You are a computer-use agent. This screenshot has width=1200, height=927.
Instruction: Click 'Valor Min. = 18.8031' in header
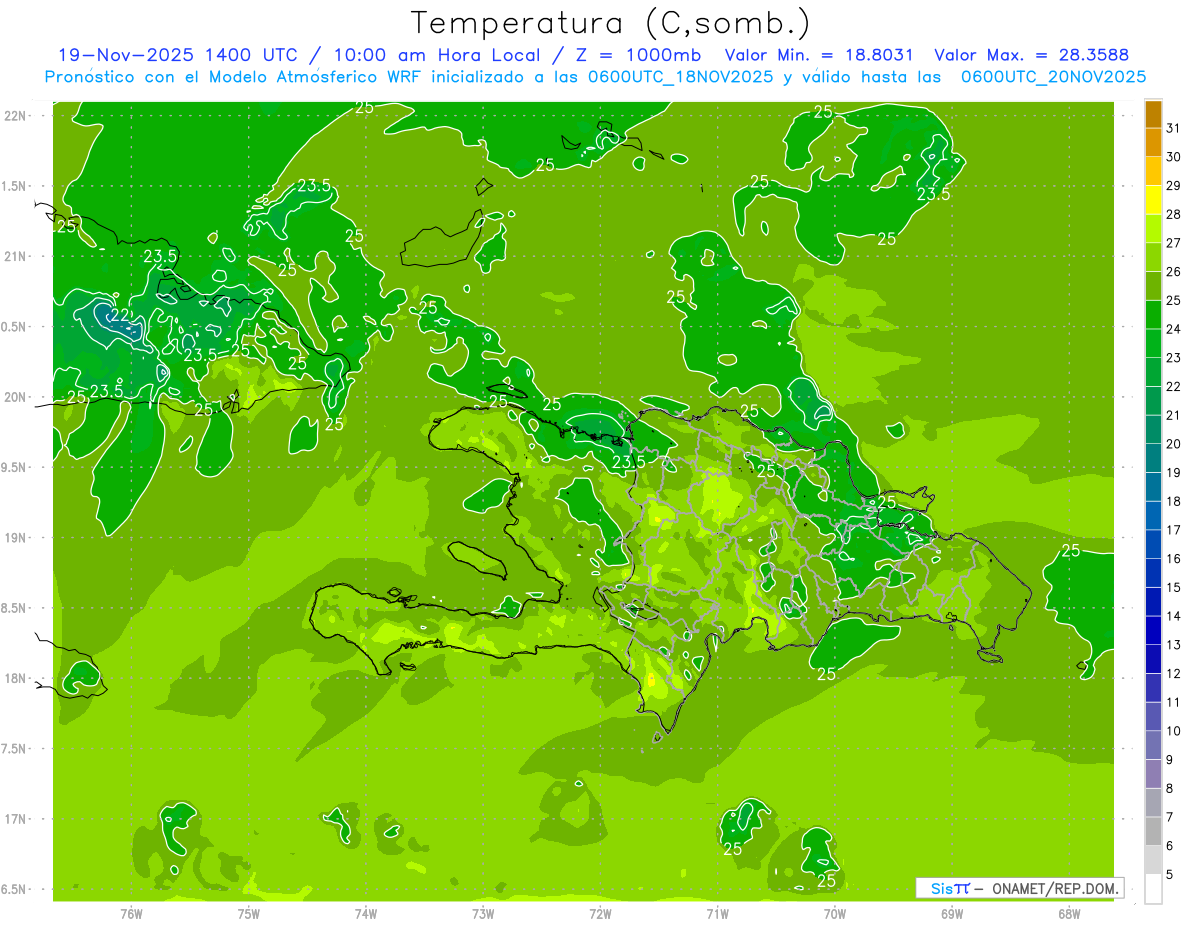(819, 55)
